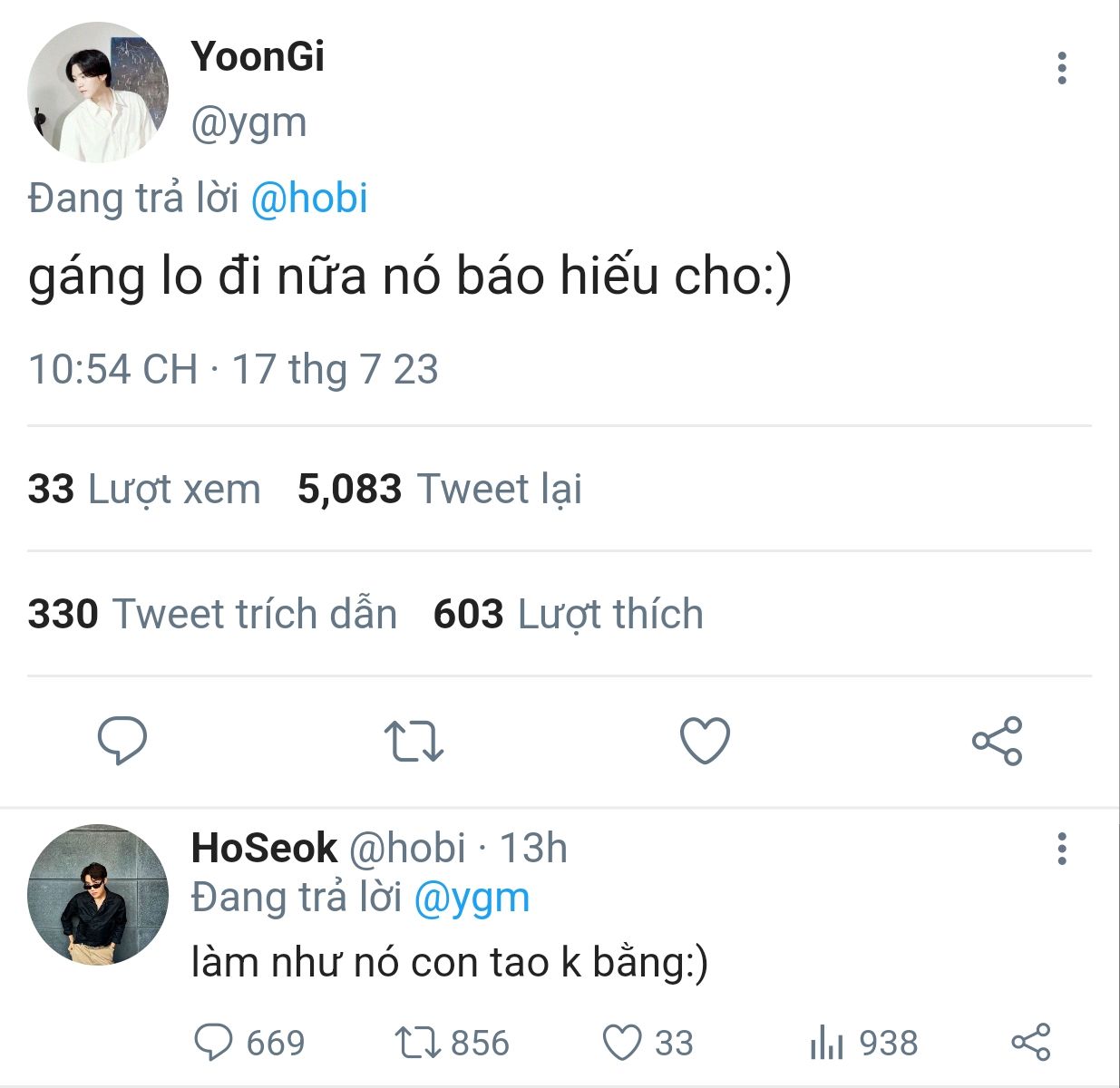
Task: Like YoonGi's tweet with heart icon
Action: 705,741
